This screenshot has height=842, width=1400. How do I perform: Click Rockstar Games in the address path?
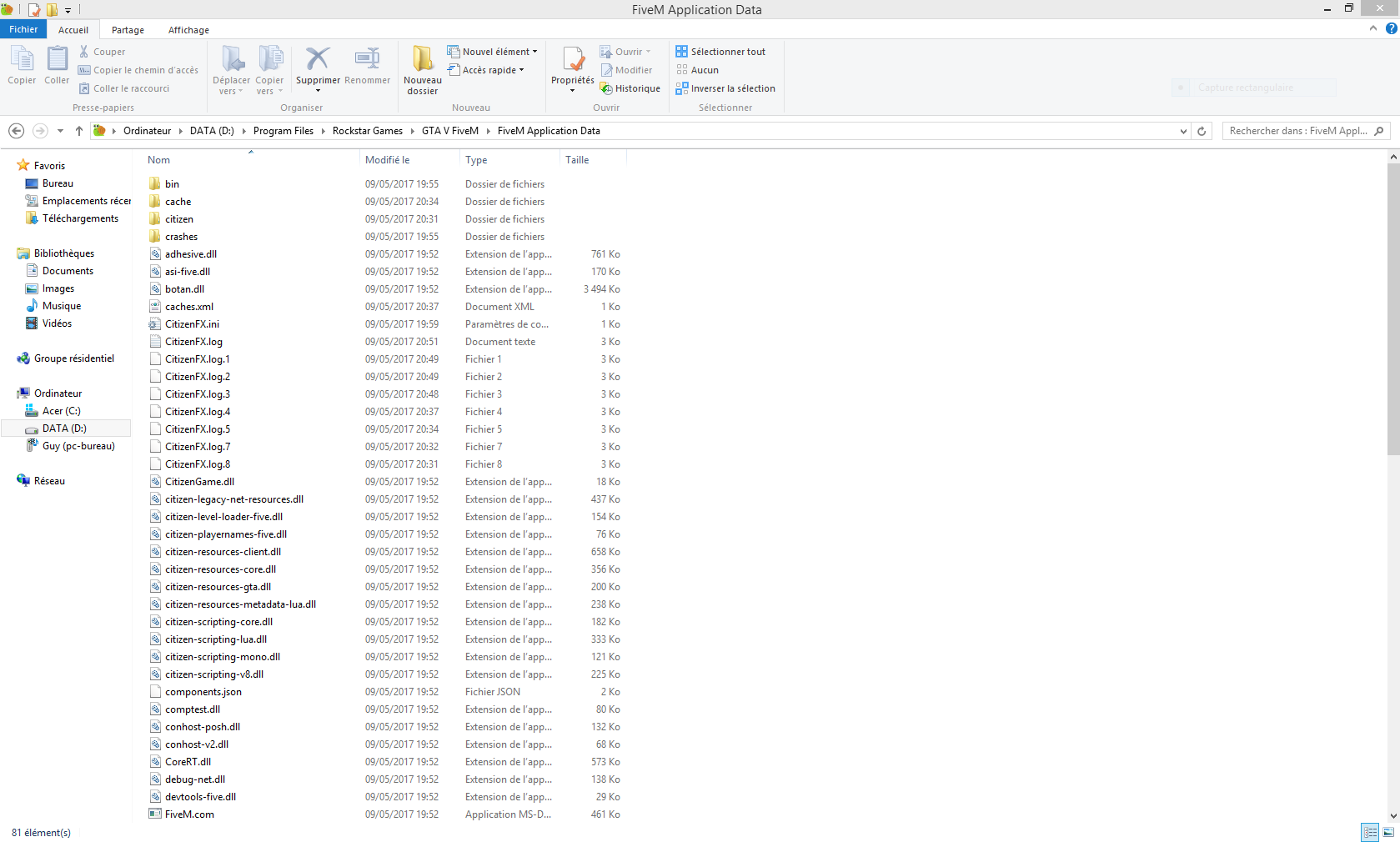point(367,131)
